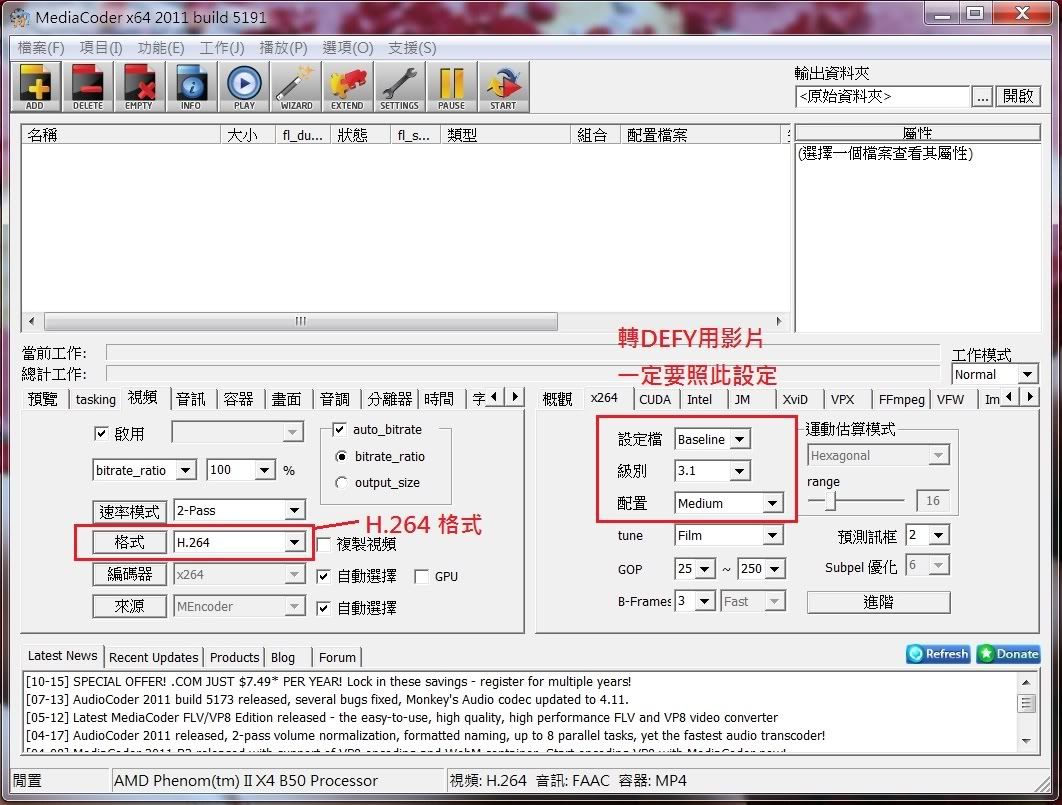Toggle 自動選擇 checkbox beside source
1062x805 pixels.
324,608
